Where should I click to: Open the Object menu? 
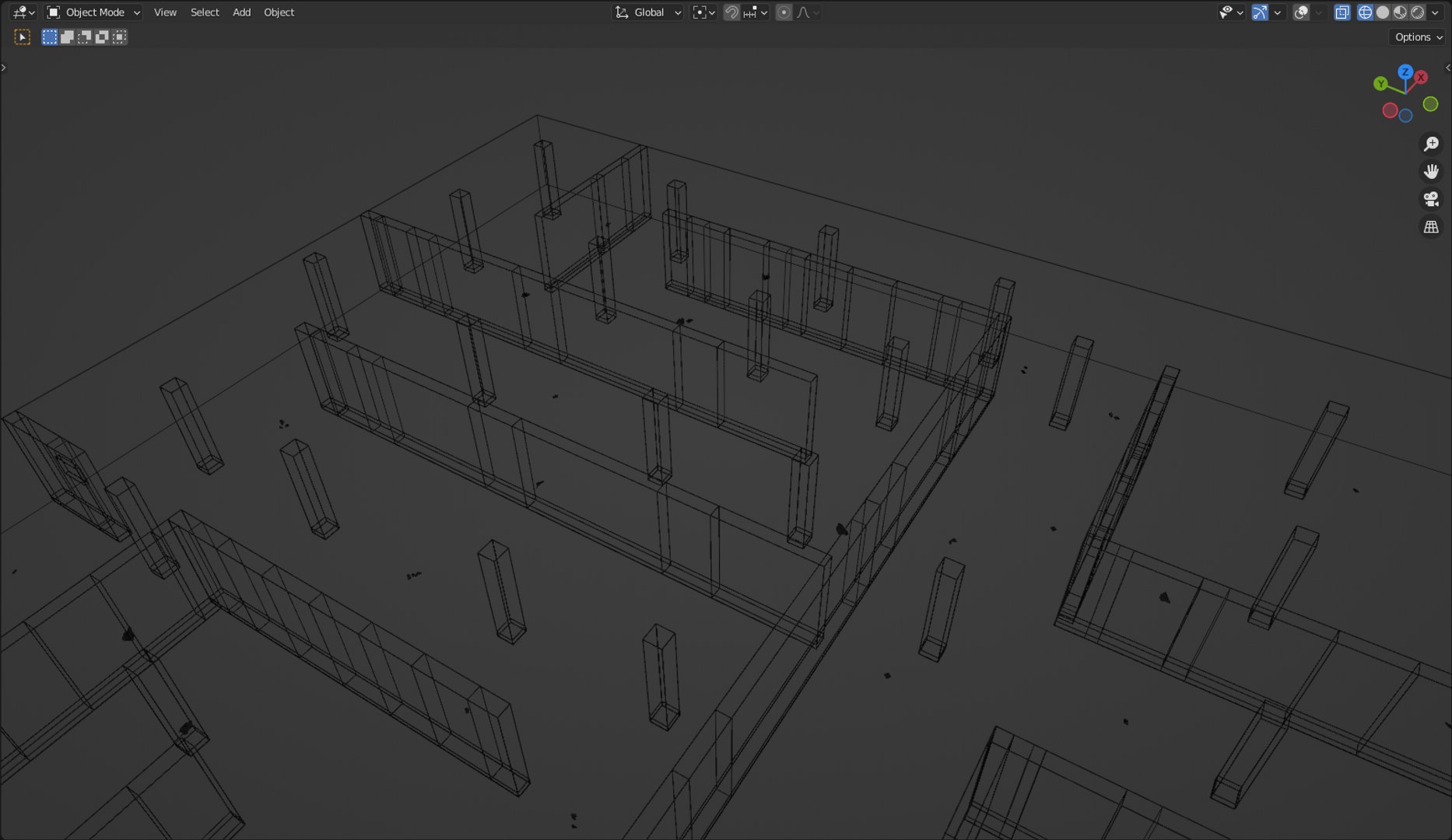[279, 12]
